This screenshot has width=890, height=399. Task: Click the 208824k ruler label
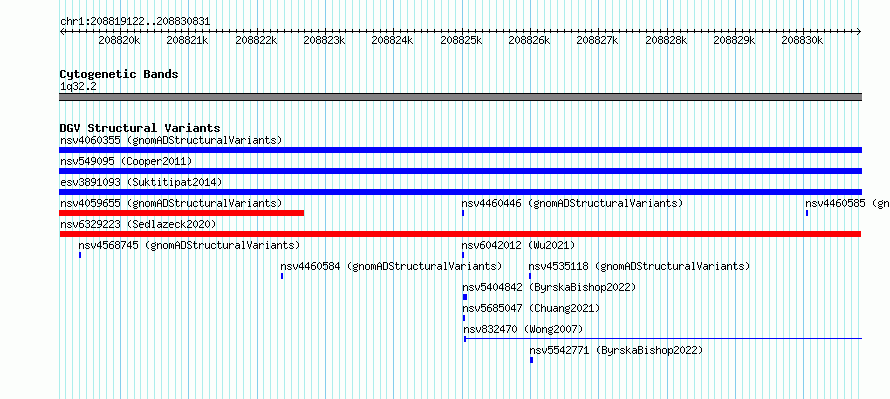click(x=392, y=40)
